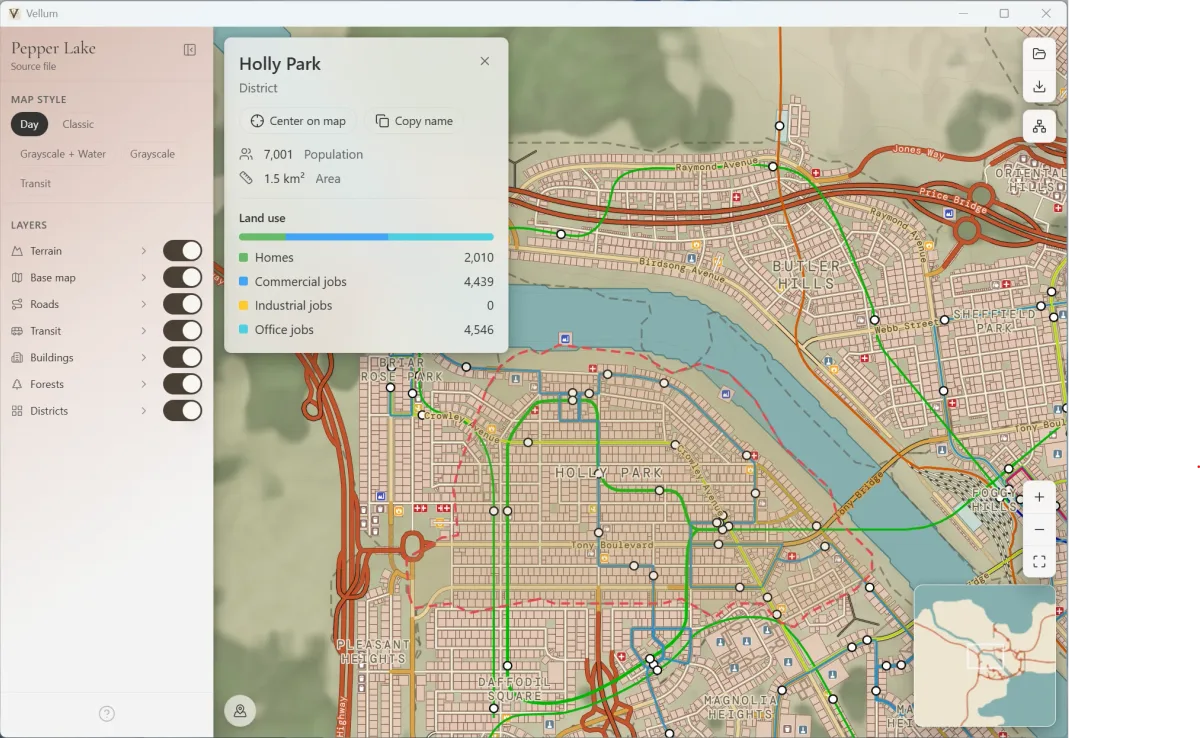This screenshot has height=738, width=1200.
Task: Expand the Transit layer chevron
Action: click(144, 331)
